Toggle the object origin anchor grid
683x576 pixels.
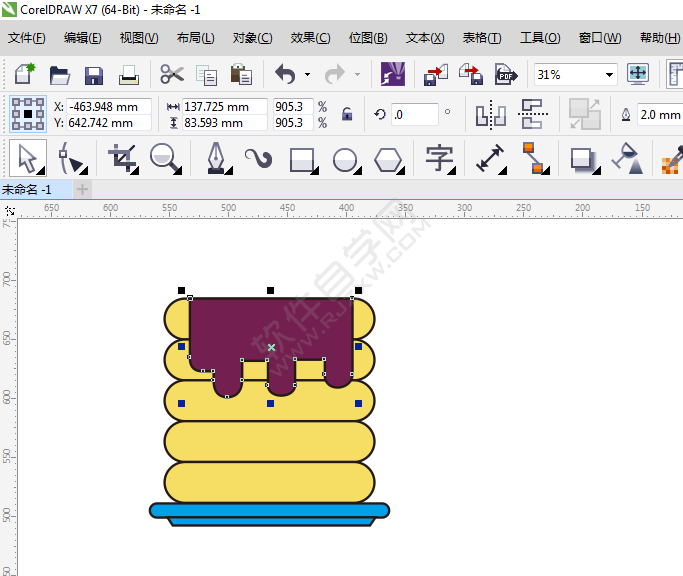pos(28,115)
